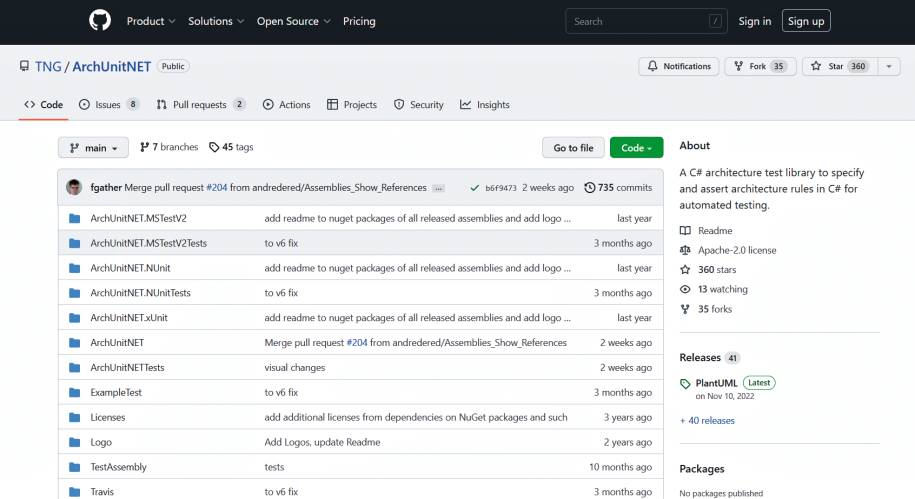Open the Insights tab
This screenshot has width=915, height=499.
click(485, 104)
